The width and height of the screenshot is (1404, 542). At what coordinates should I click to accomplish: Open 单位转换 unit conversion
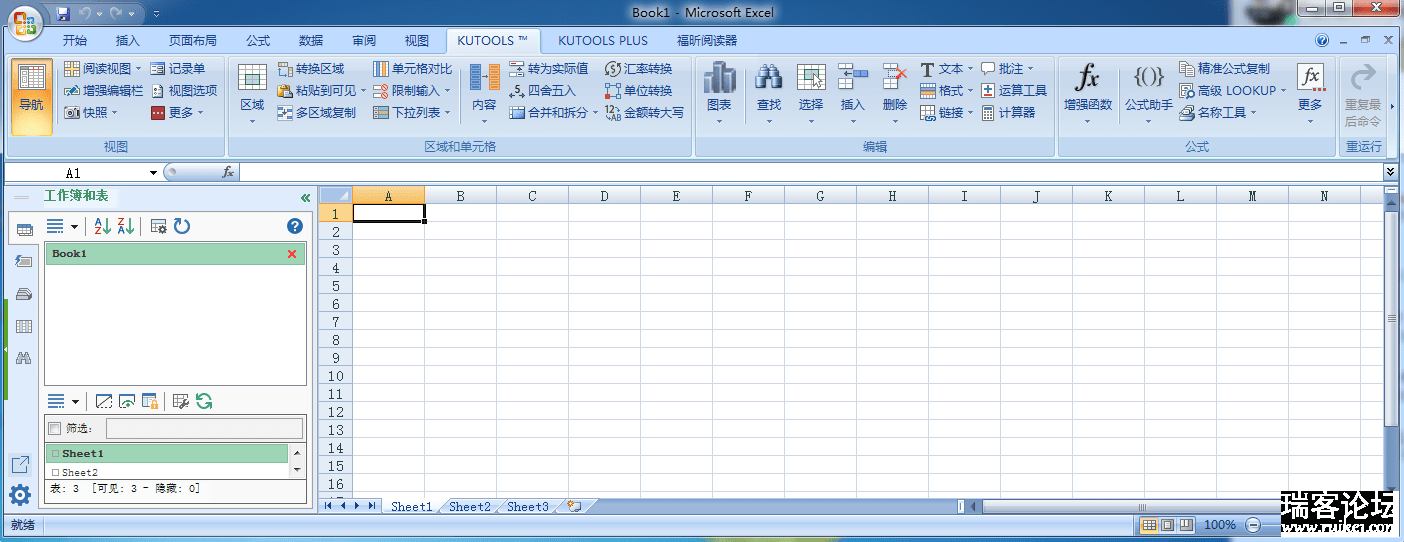pos(639,91)
